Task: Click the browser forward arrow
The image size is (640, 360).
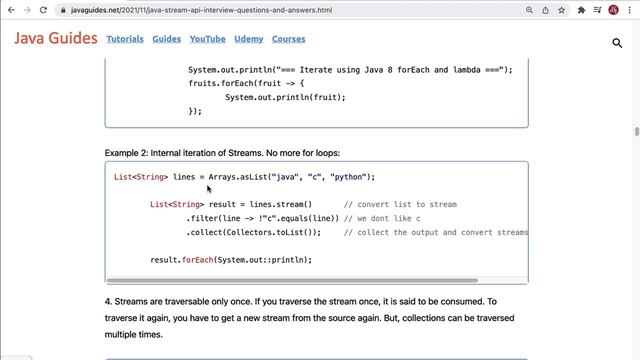Action: pyautogui.click(x=27, y=10)
